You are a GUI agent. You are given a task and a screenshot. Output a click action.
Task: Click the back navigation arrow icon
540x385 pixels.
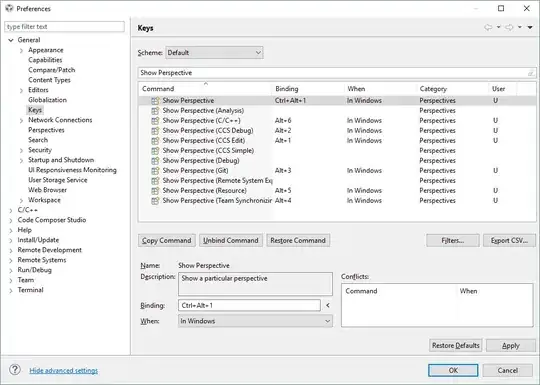[x=488, y=27]
